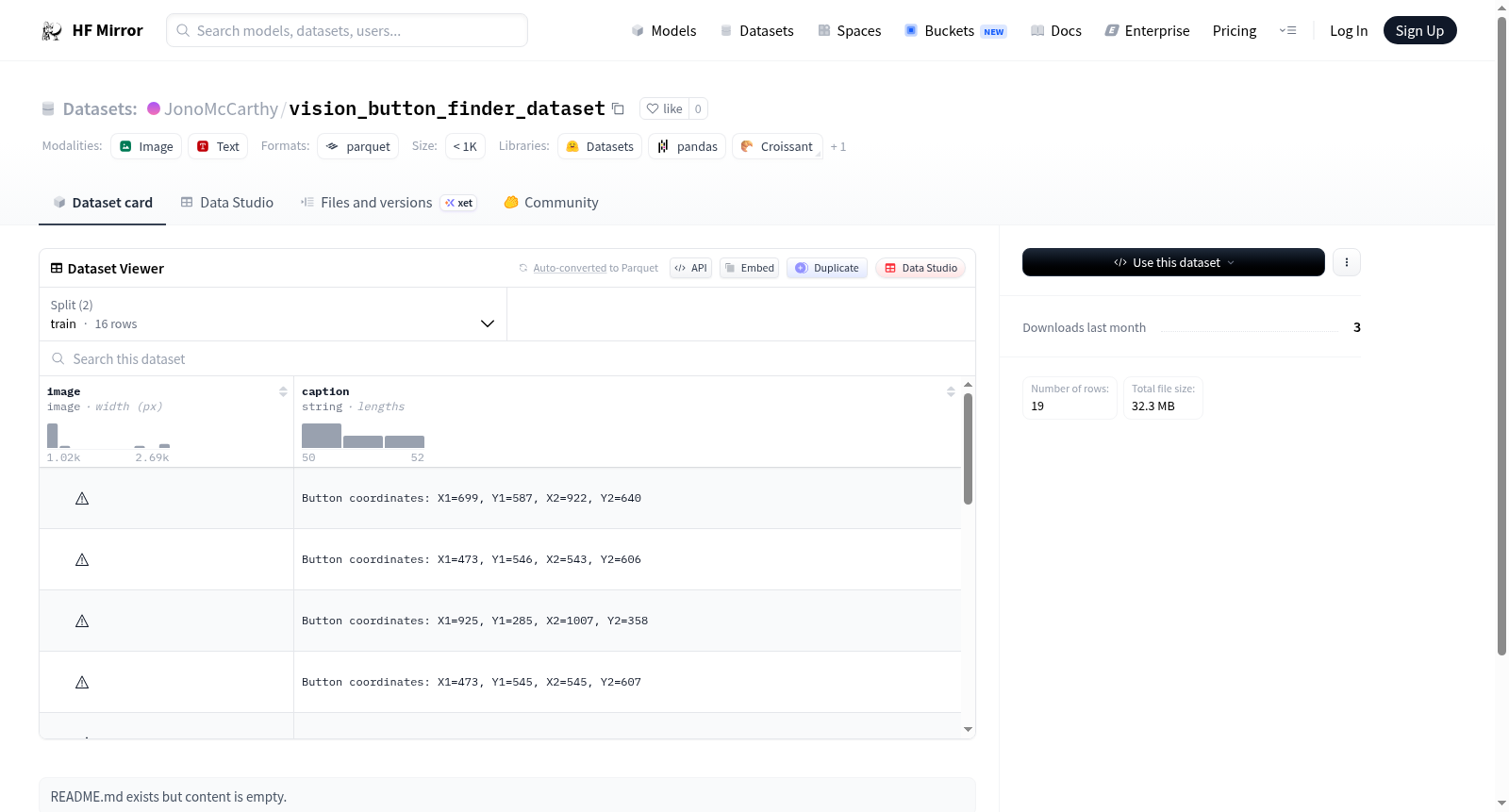The height and width of the screenshot is (812, 1509).
Task: Open the Models page
Action: 664,31
